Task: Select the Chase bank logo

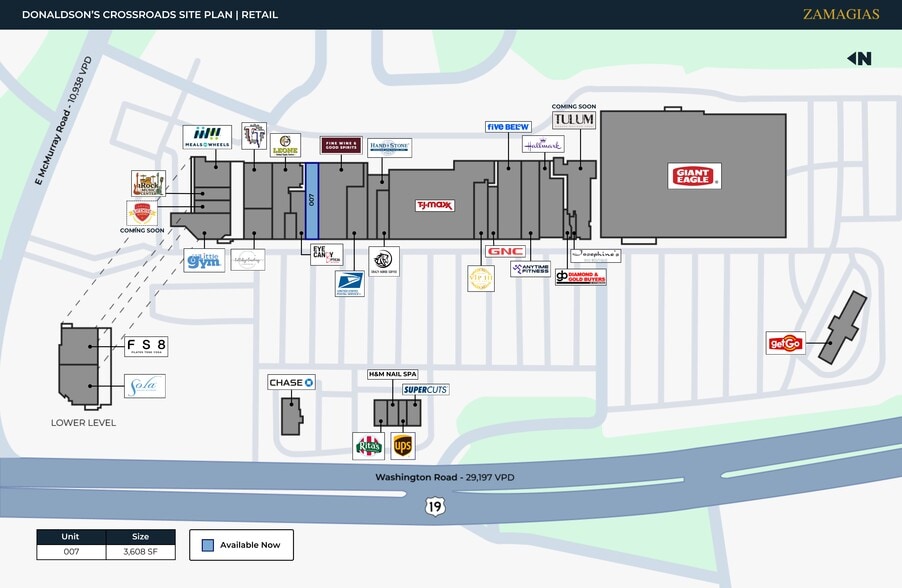Action: coord(291,382)
